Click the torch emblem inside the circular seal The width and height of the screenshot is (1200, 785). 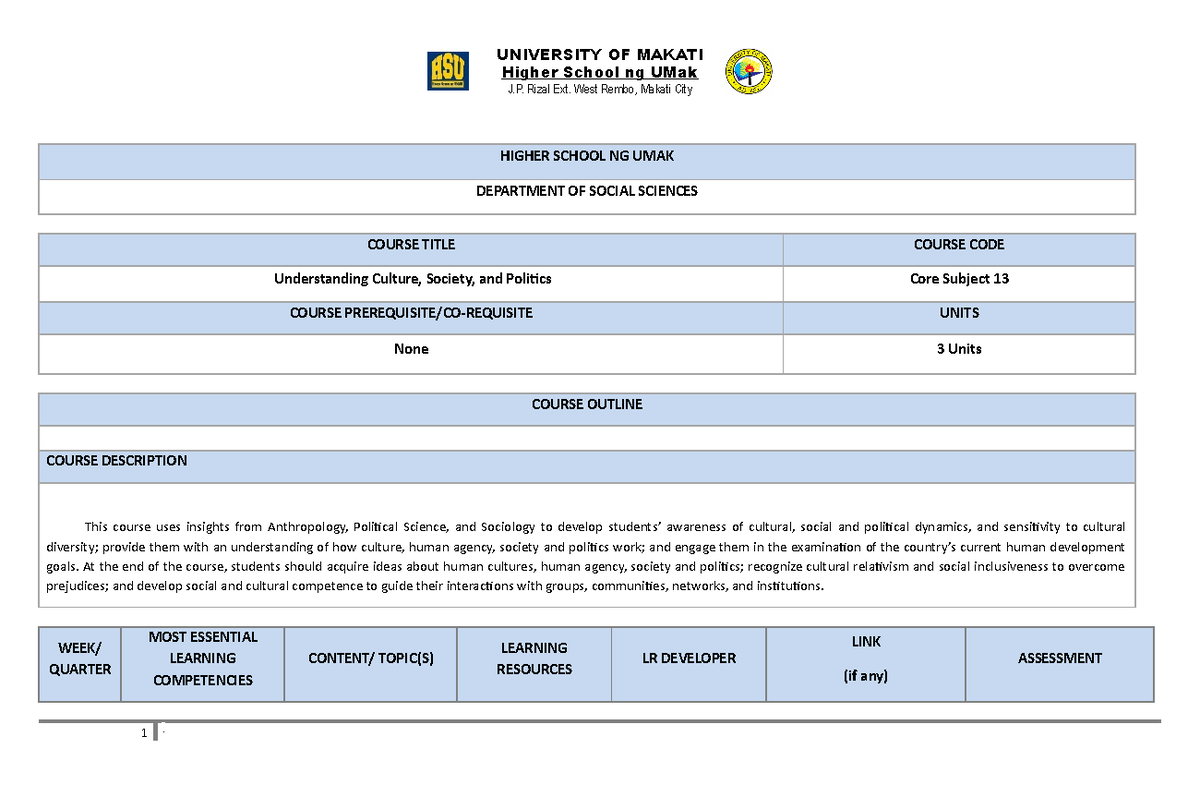(748, 68)
